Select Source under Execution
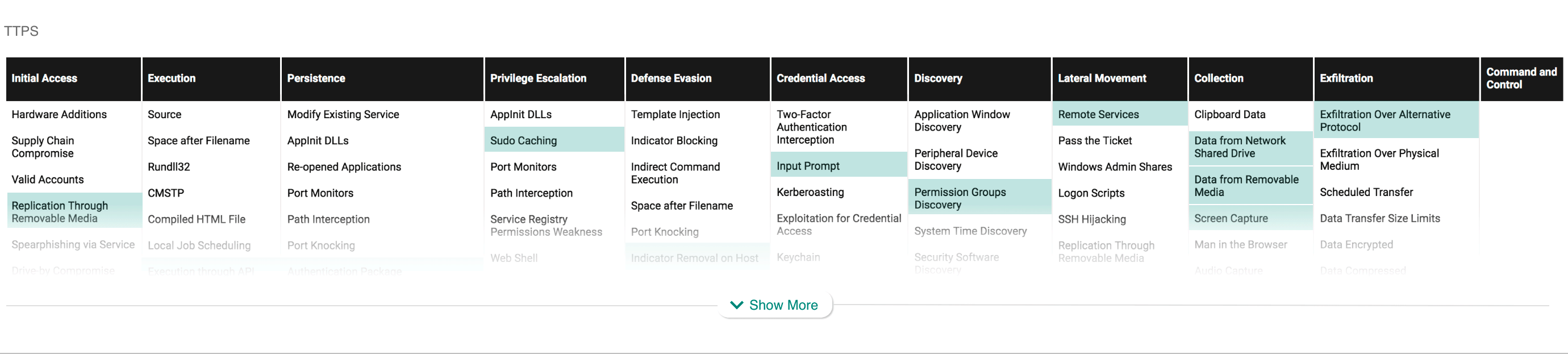The image size is (1568, 354). click(164, 115)
